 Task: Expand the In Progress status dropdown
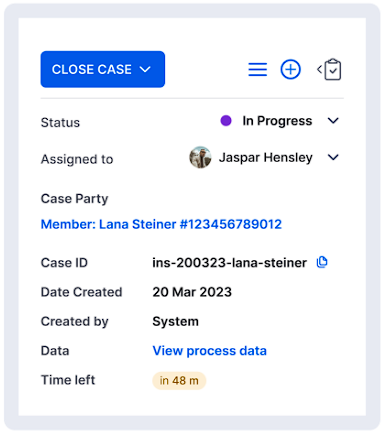point(333,121)
